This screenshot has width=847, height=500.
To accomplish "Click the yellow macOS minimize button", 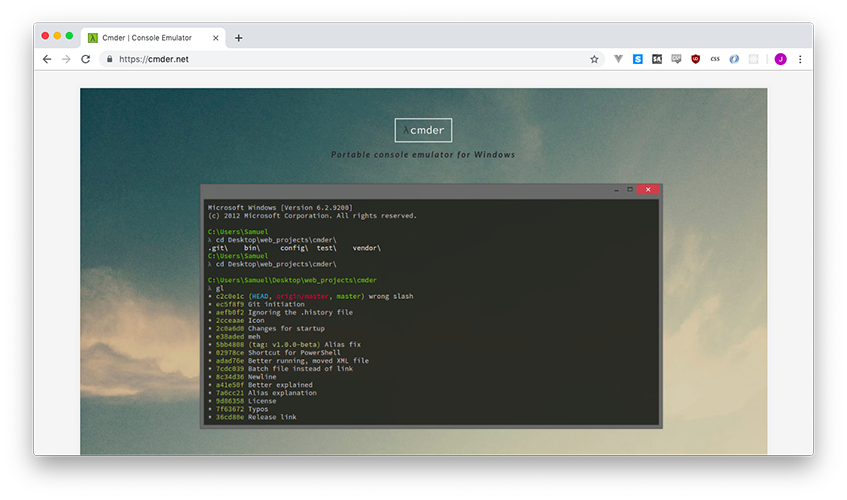I will [57, 36].
